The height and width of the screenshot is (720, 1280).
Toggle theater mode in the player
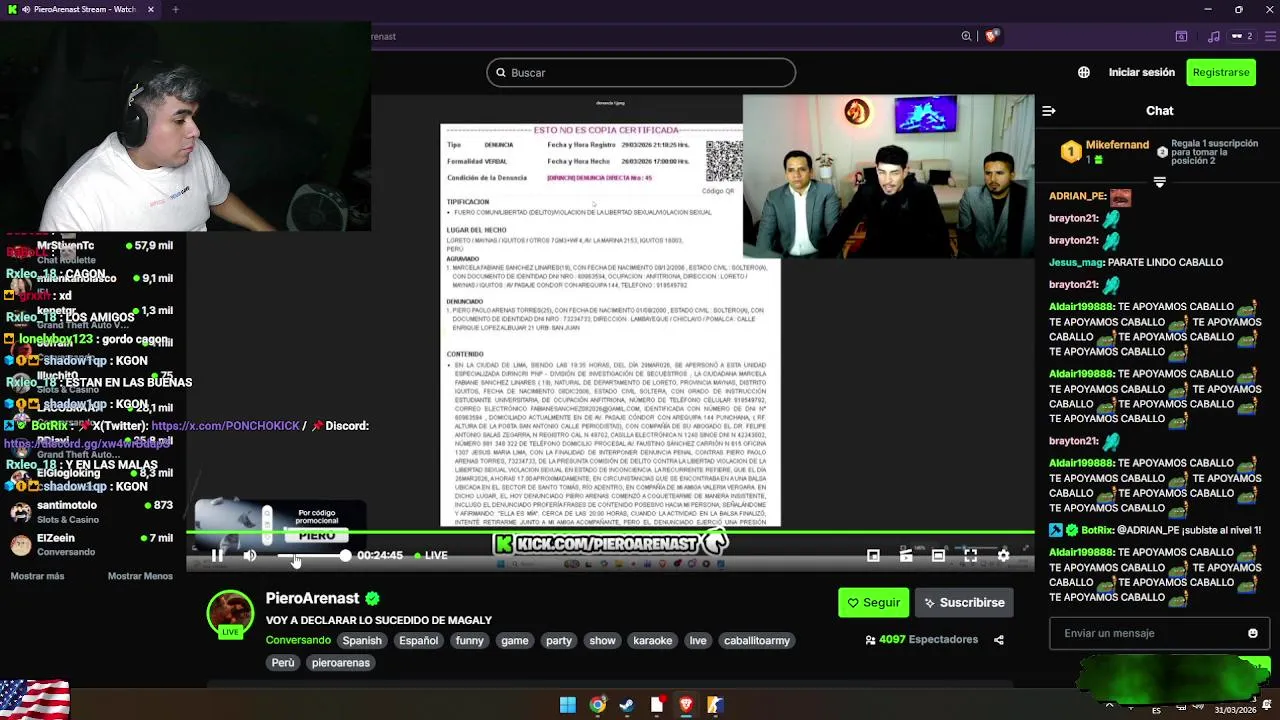coord(938,555)
